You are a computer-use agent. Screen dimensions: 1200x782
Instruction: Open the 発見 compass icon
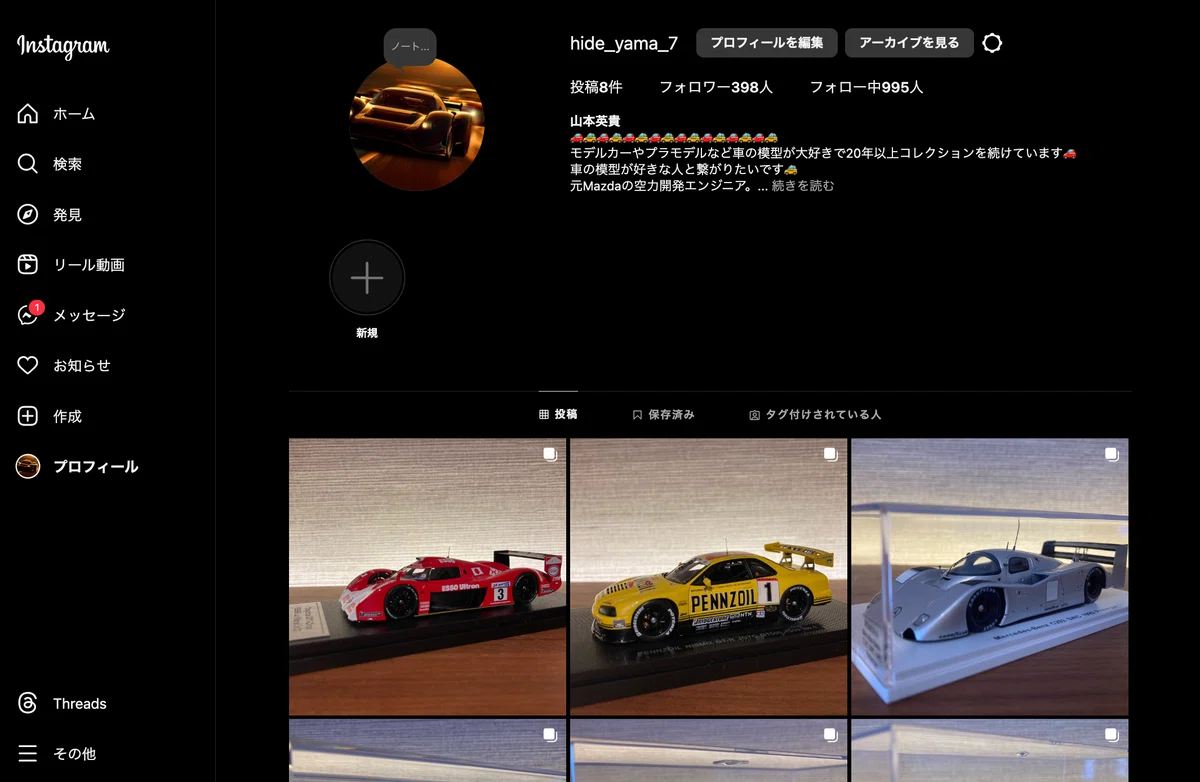(28, 214)
